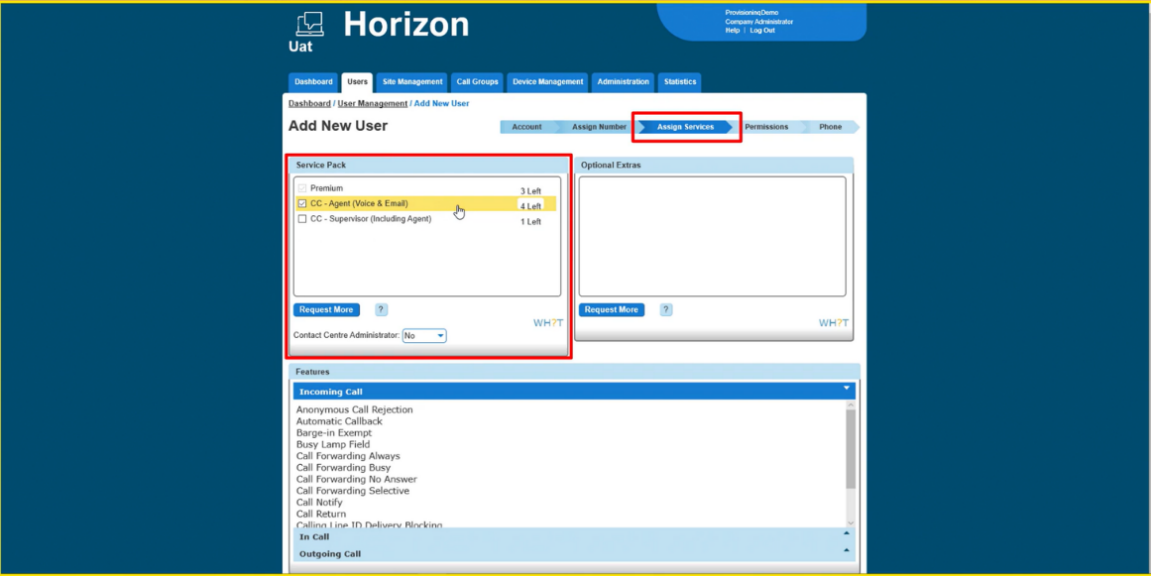Image resolution: width=1151 pixels, height=576 pixels.
Task: Open Optional Extras help question mark
Action: (x=666, y=310)
